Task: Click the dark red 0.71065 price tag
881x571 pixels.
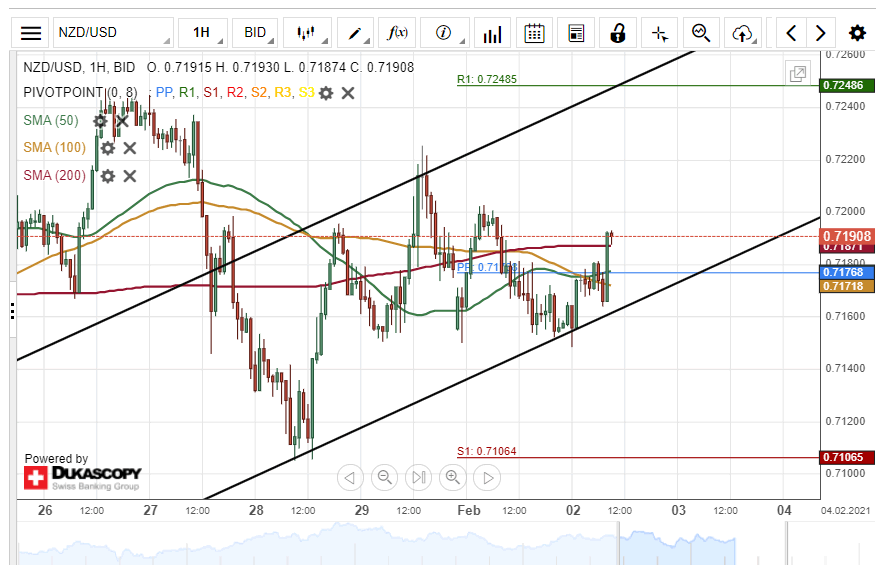Action: pyautogui.click(x=847, y=457)
